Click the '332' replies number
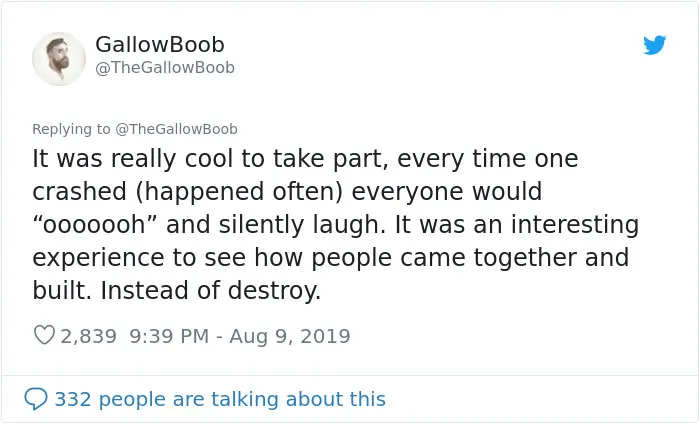 [73, 399]
